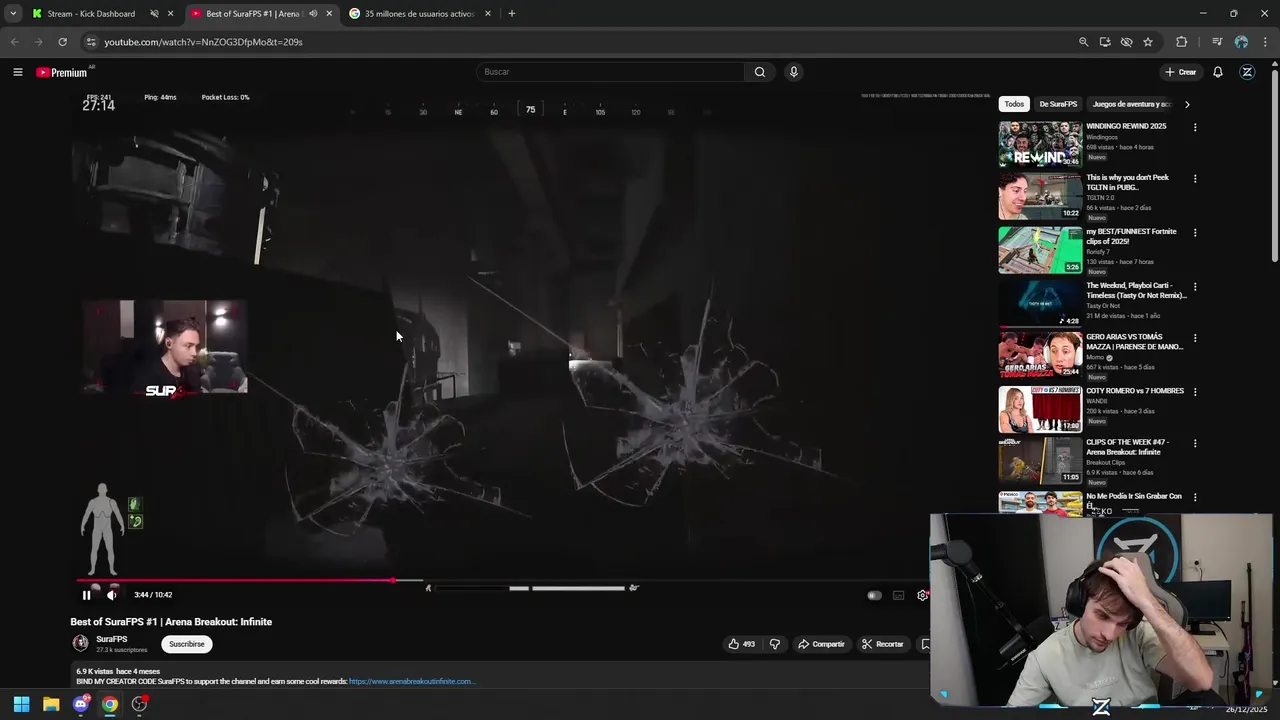Open Chrome three-dot menu
This screenshot has height=720, width=1280.
pyautogui.click(x=1265, y=42)
